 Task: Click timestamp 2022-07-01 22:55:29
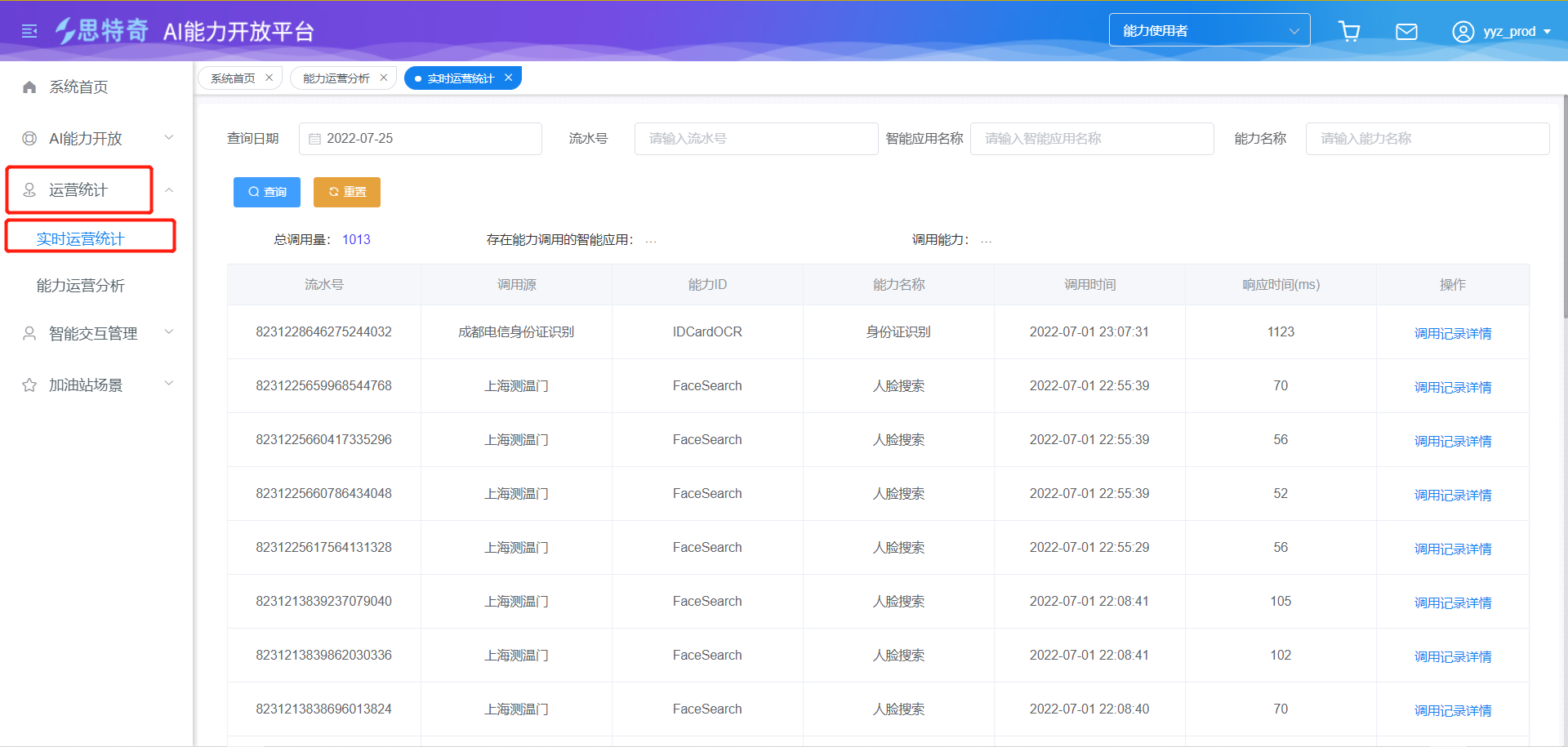click(x=1089, y=547)
